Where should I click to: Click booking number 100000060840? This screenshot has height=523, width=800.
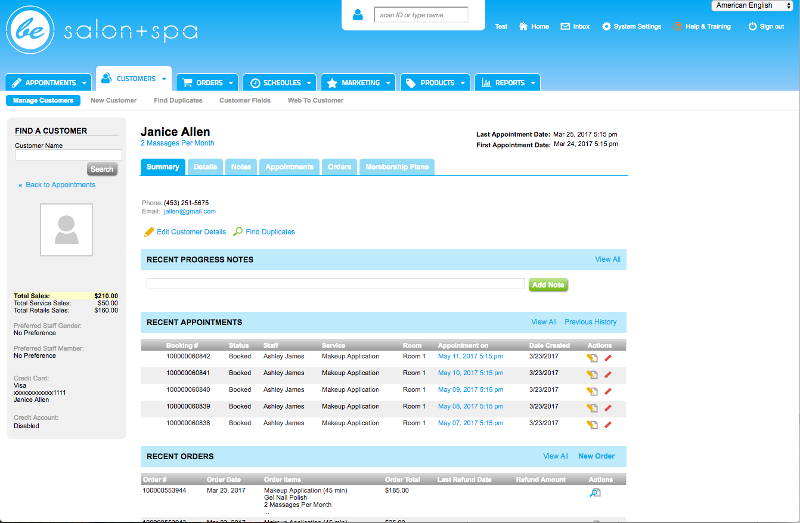[x=188, y=389]
